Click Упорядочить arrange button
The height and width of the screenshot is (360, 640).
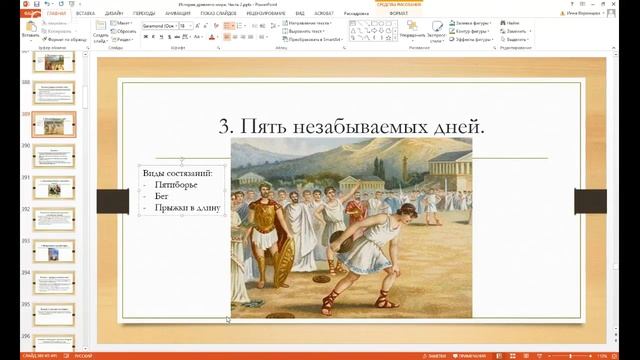pos(412,30)
